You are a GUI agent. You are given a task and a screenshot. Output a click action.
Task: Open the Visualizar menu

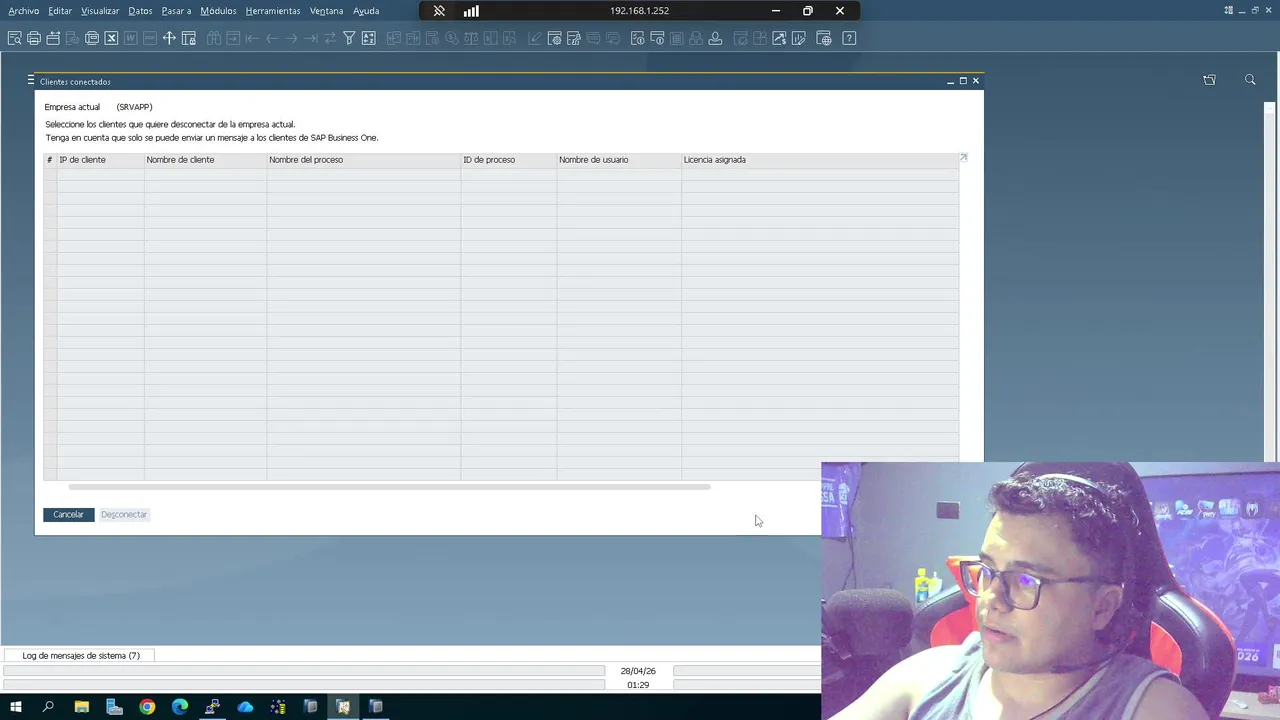coord(100,11)
